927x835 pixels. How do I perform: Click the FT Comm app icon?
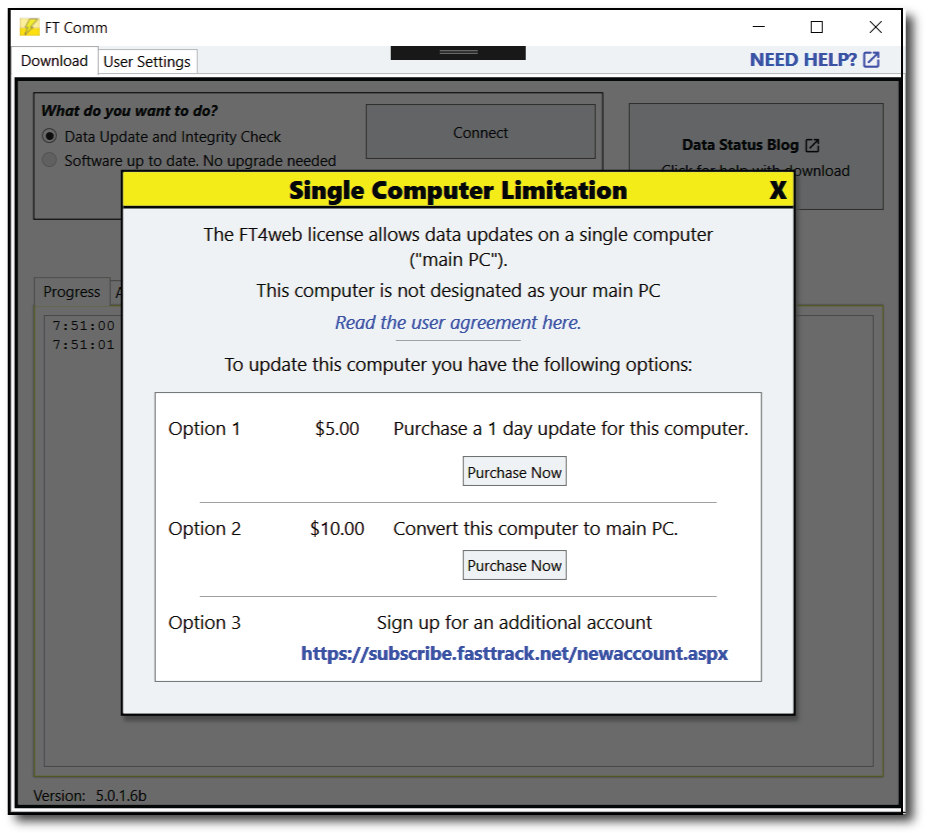coord(29,27)
